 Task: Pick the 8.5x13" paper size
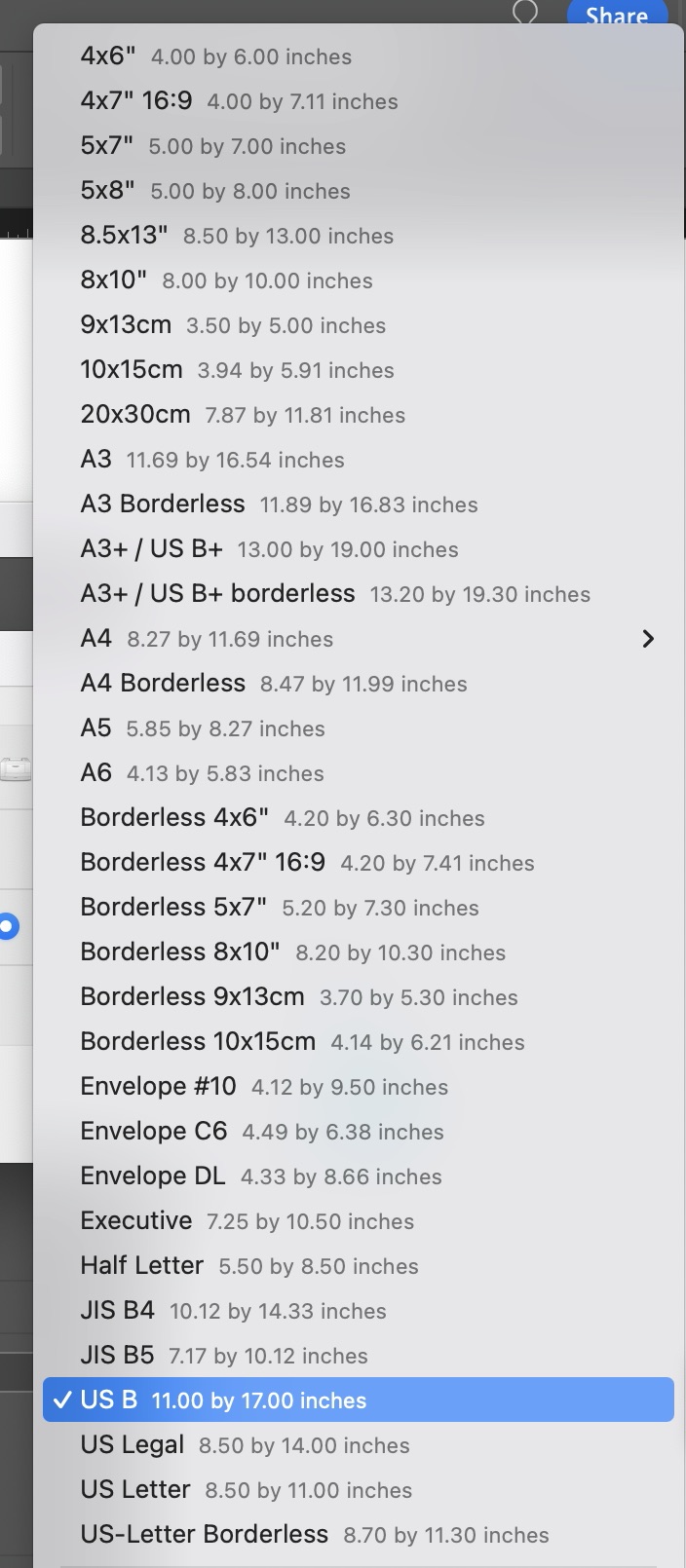coord(237,235)
